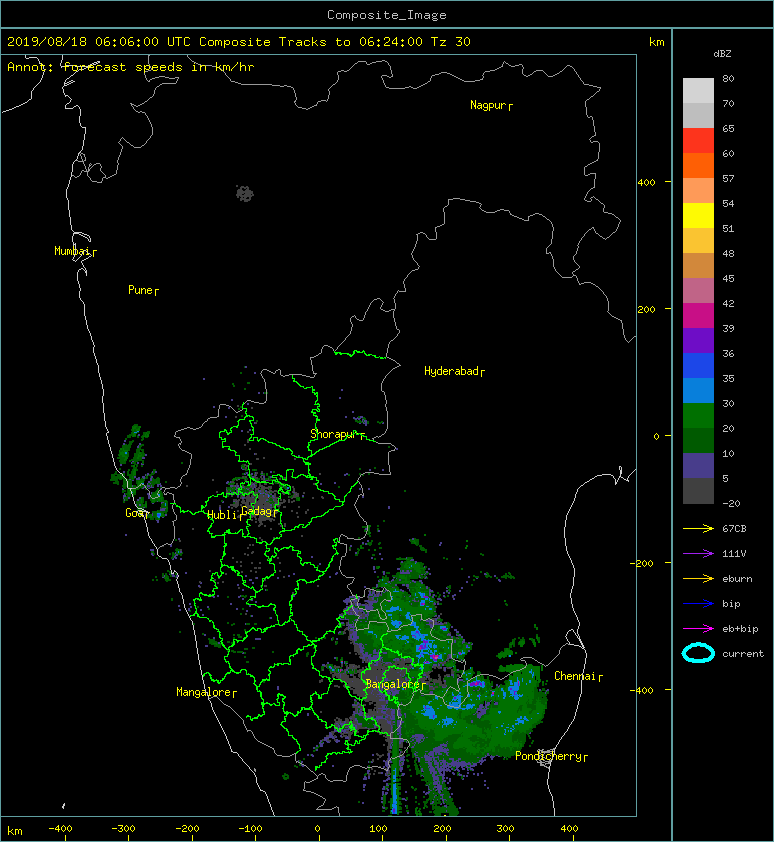Click the Shorapur station label
This screenshot has width=774, height=842.
click(x=334, y=434)
